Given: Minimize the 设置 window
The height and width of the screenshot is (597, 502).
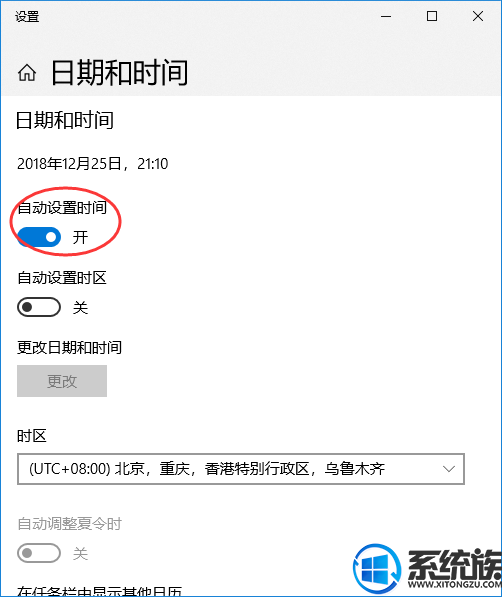Looking at the screenshot, I should 386,16.
